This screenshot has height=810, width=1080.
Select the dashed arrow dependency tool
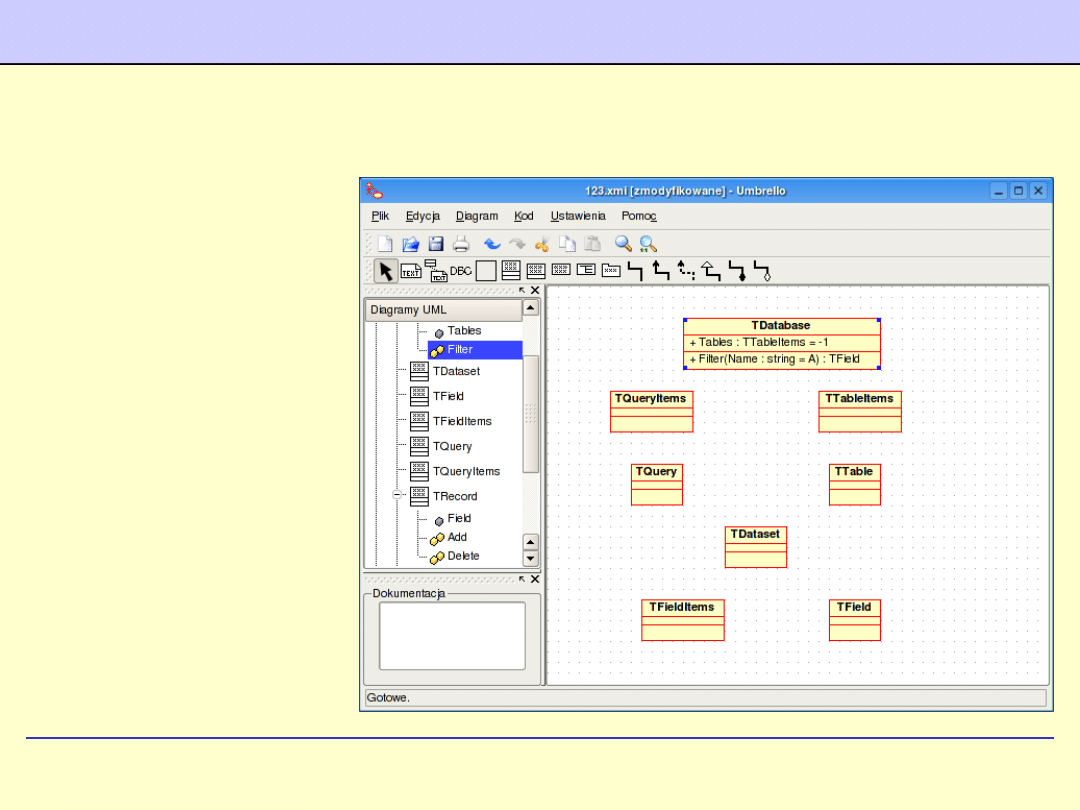pos(686,269)
